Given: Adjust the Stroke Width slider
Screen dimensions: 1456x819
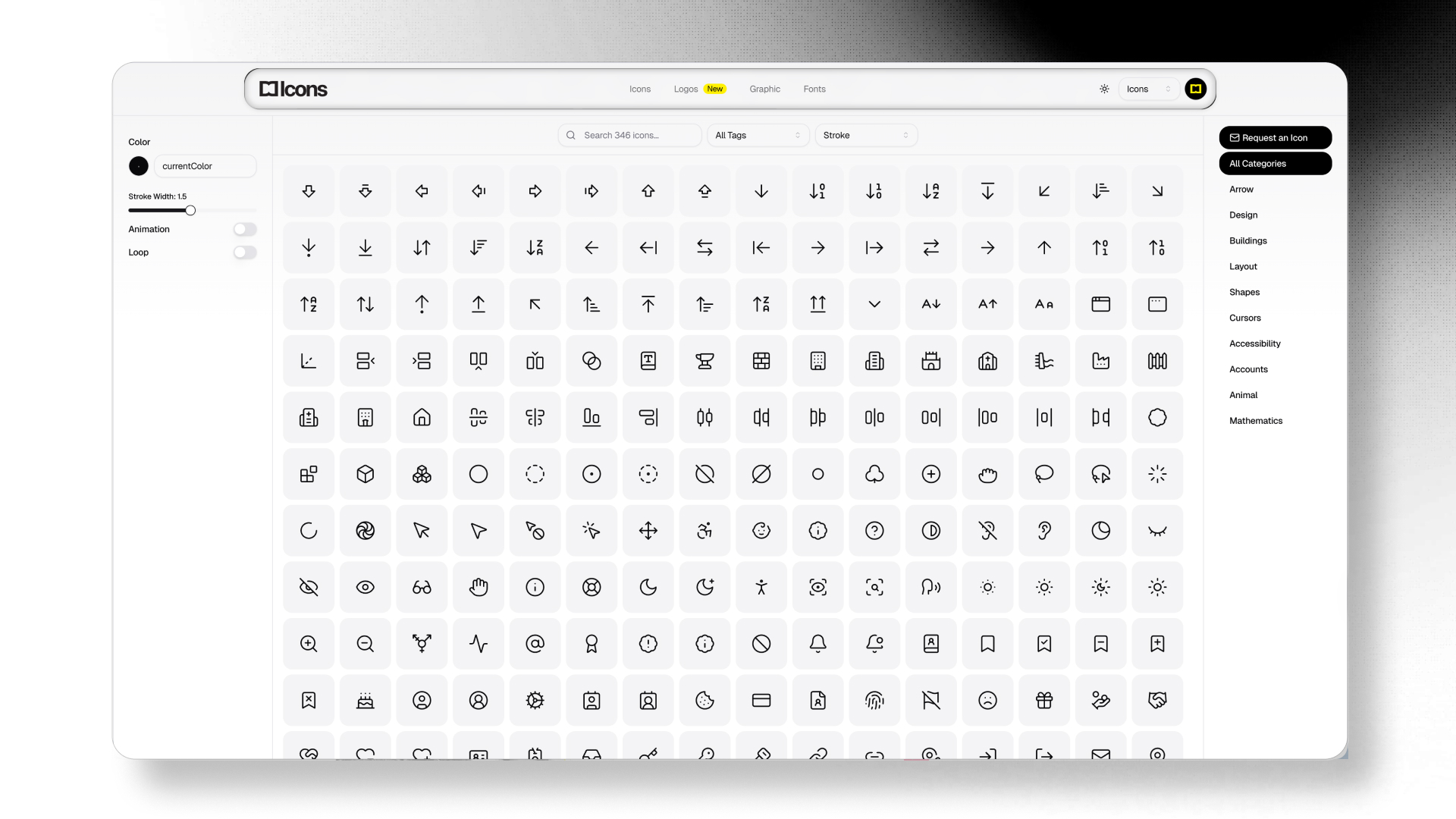Looking at the screenshot, I should tap(190, 210).
